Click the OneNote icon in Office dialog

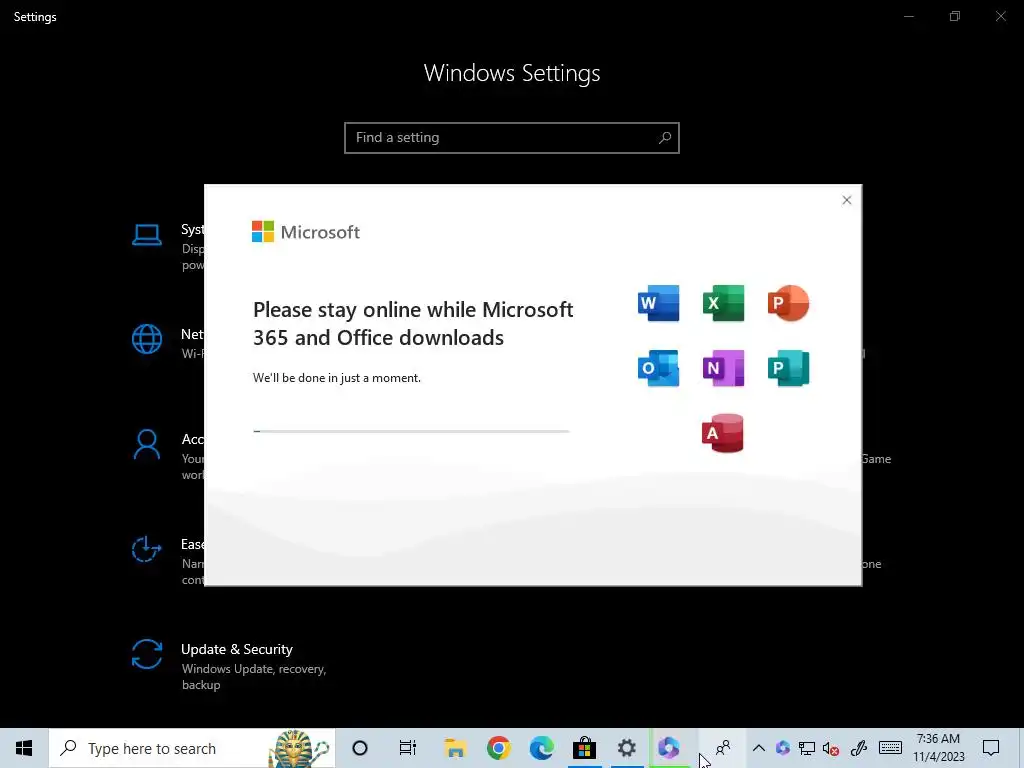pos(724,368)
